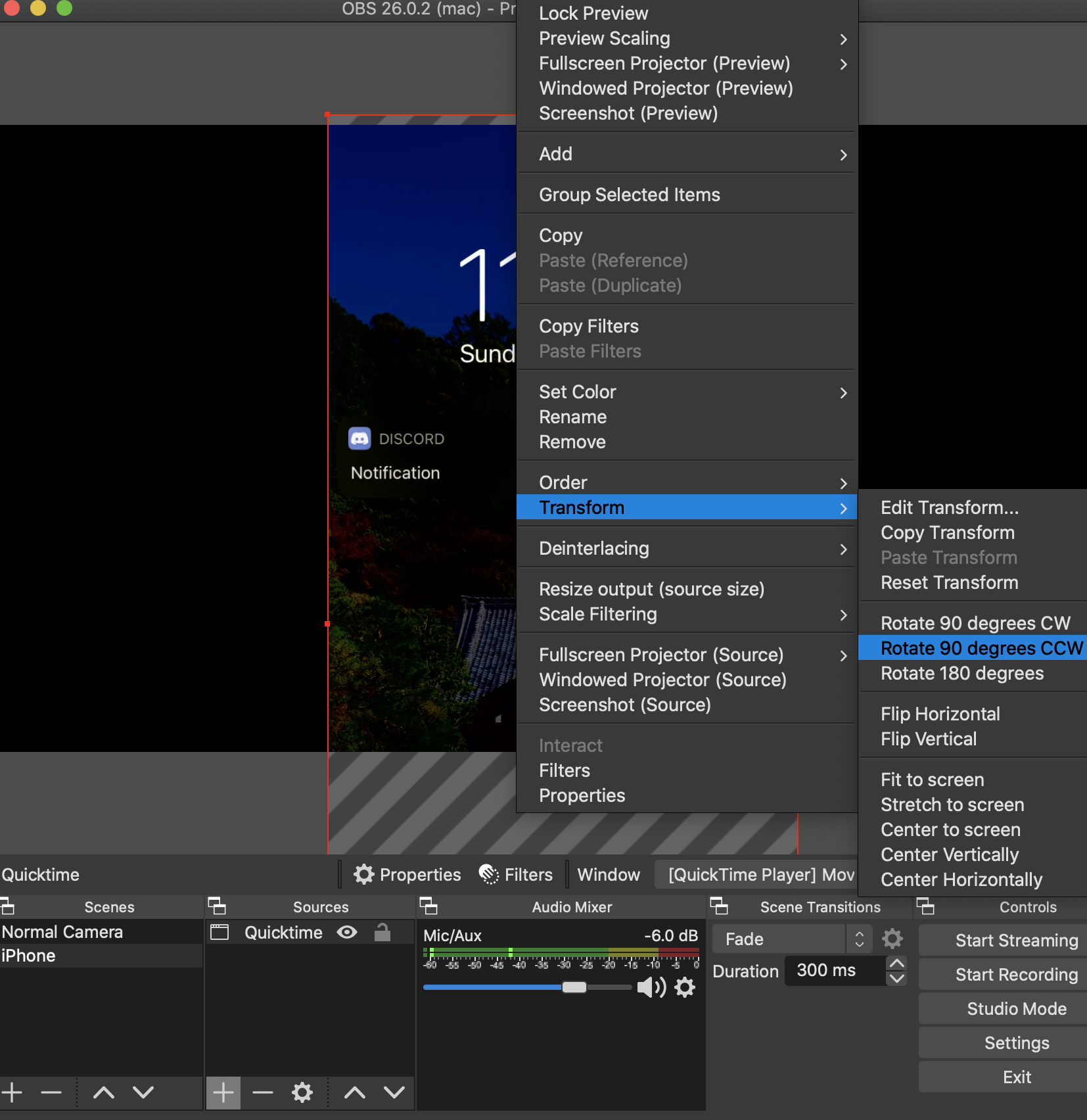Choose Reset Transform

[x=973, y=582]
